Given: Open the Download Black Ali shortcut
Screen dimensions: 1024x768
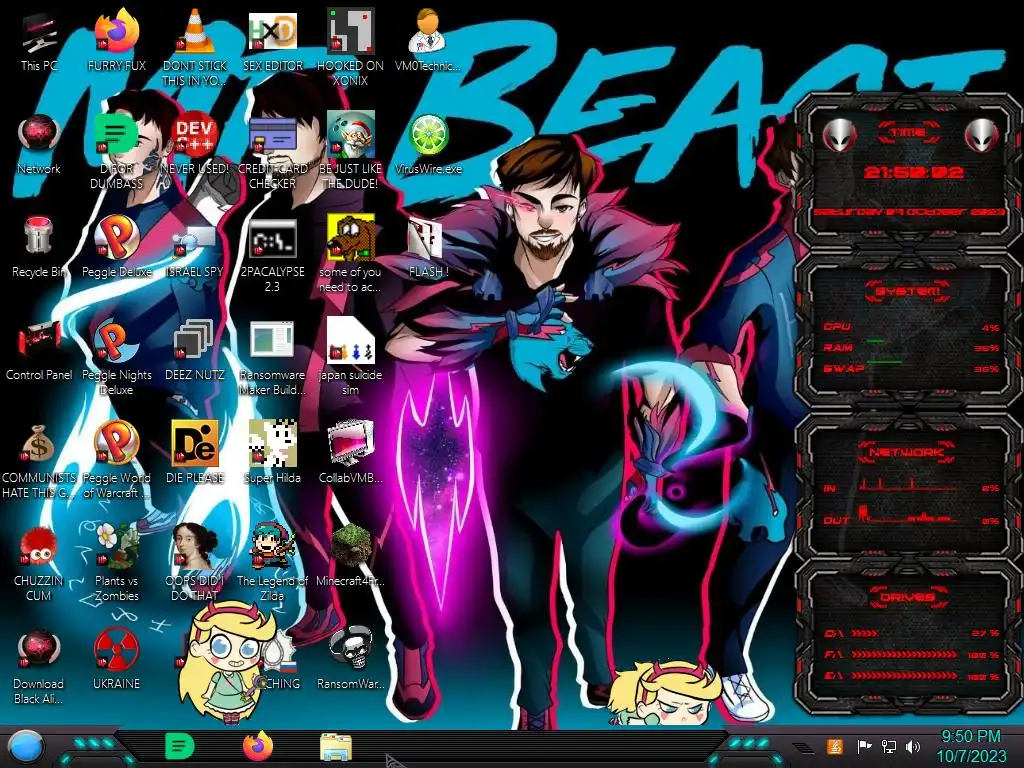Looking at the screenshot, I should tap(39, 666).
